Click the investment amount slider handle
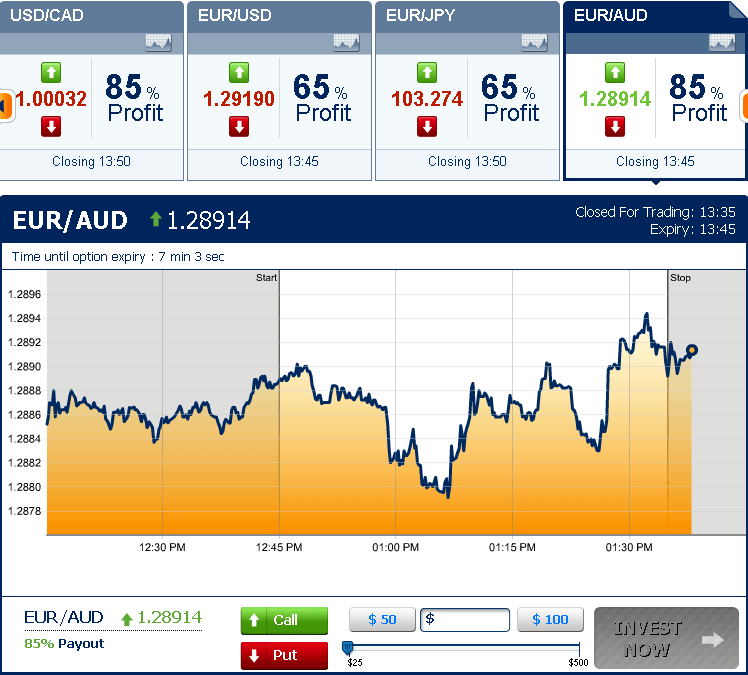 [x=347, y=647]
